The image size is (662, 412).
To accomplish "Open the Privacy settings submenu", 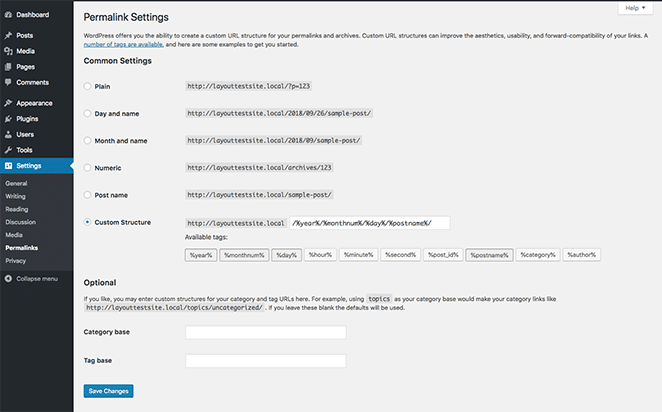I will 15,260.
